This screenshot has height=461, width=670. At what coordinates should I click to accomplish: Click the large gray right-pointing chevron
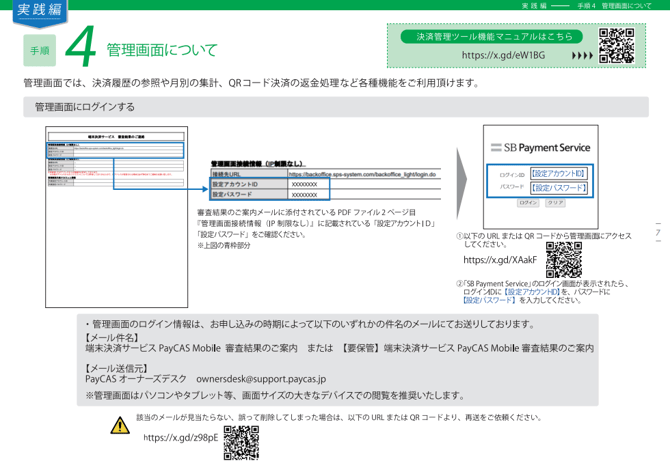click(x=461, y=176)
